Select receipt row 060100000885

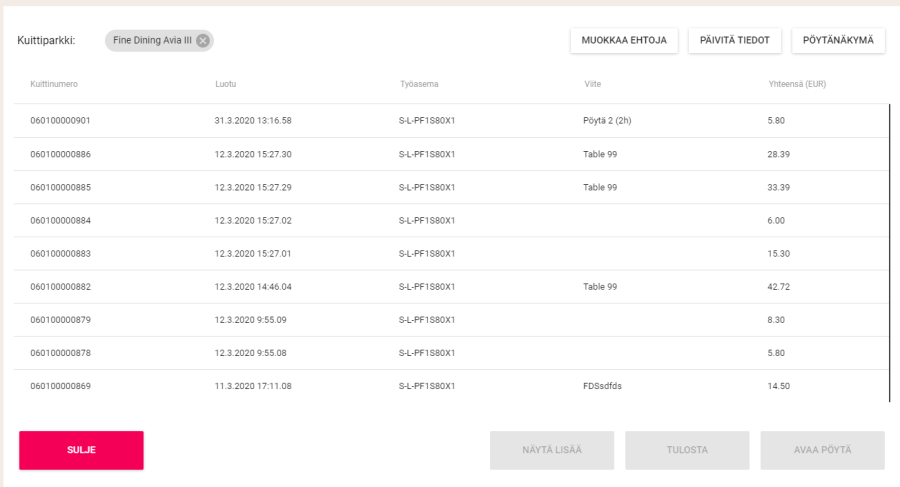60,187
